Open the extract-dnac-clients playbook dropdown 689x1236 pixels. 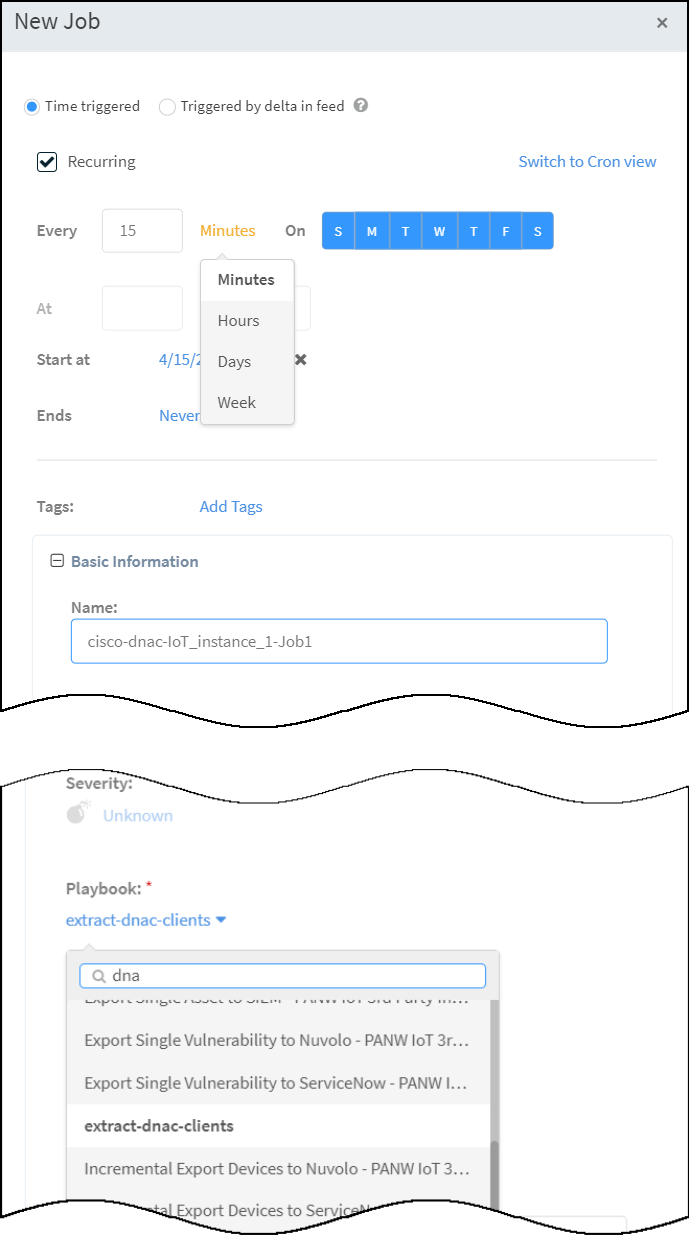(146, 920)
